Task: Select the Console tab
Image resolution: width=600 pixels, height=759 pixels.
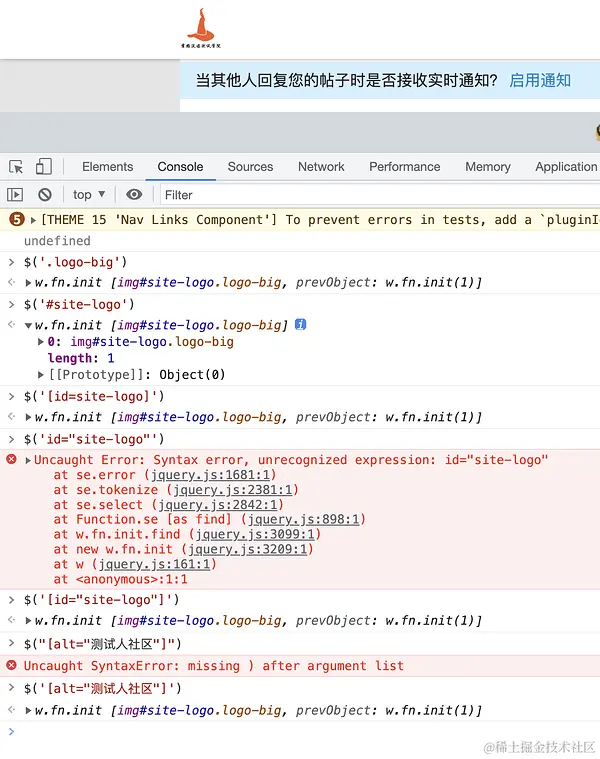Action: coord(180,167)
